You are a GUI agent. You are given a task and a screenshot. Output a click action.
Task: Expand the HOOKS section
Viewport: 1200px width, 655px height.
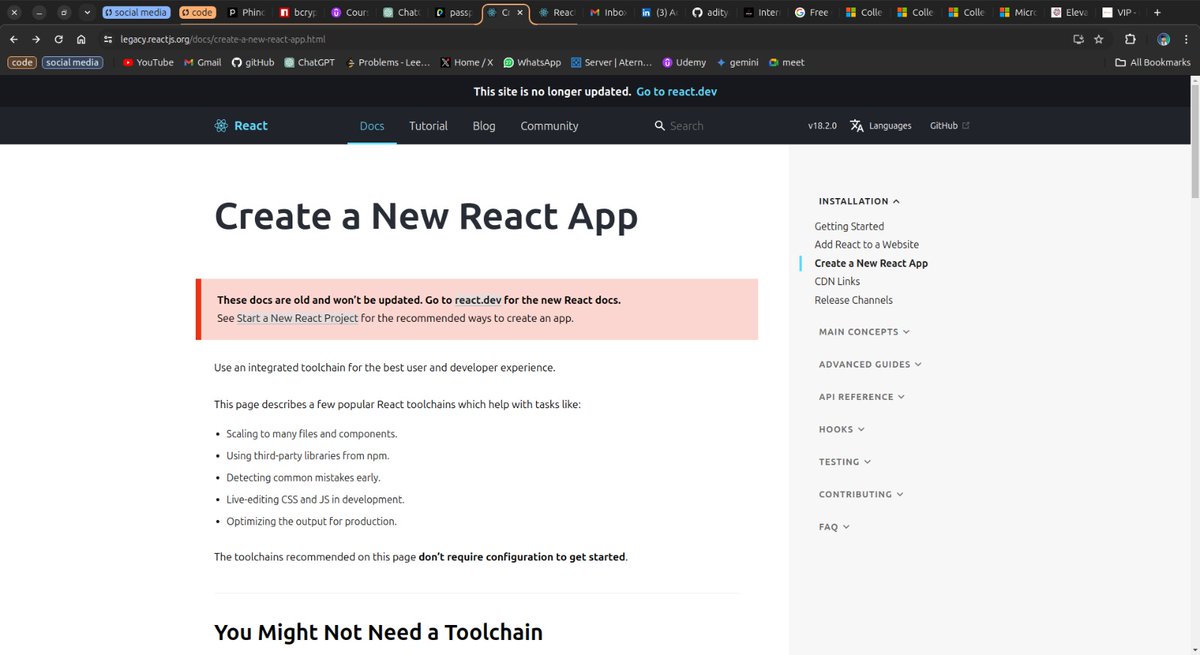click(842, 429)
